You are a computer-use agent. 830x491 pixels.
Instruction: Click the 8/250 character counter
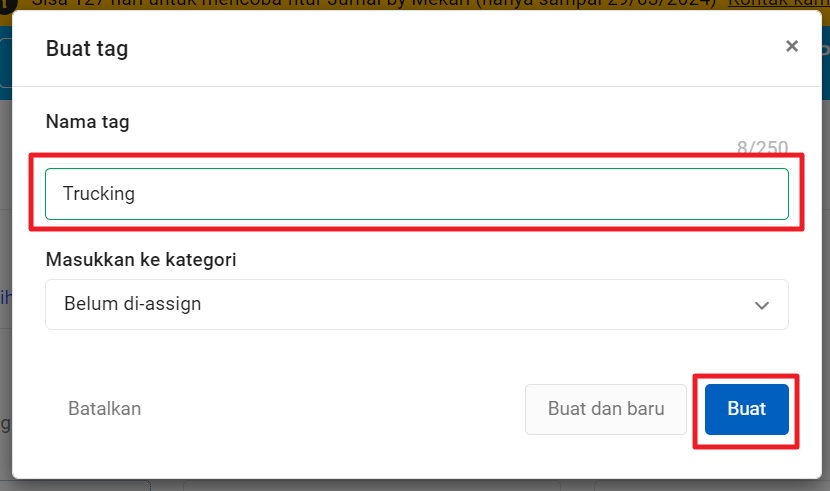tap(762, 148)
